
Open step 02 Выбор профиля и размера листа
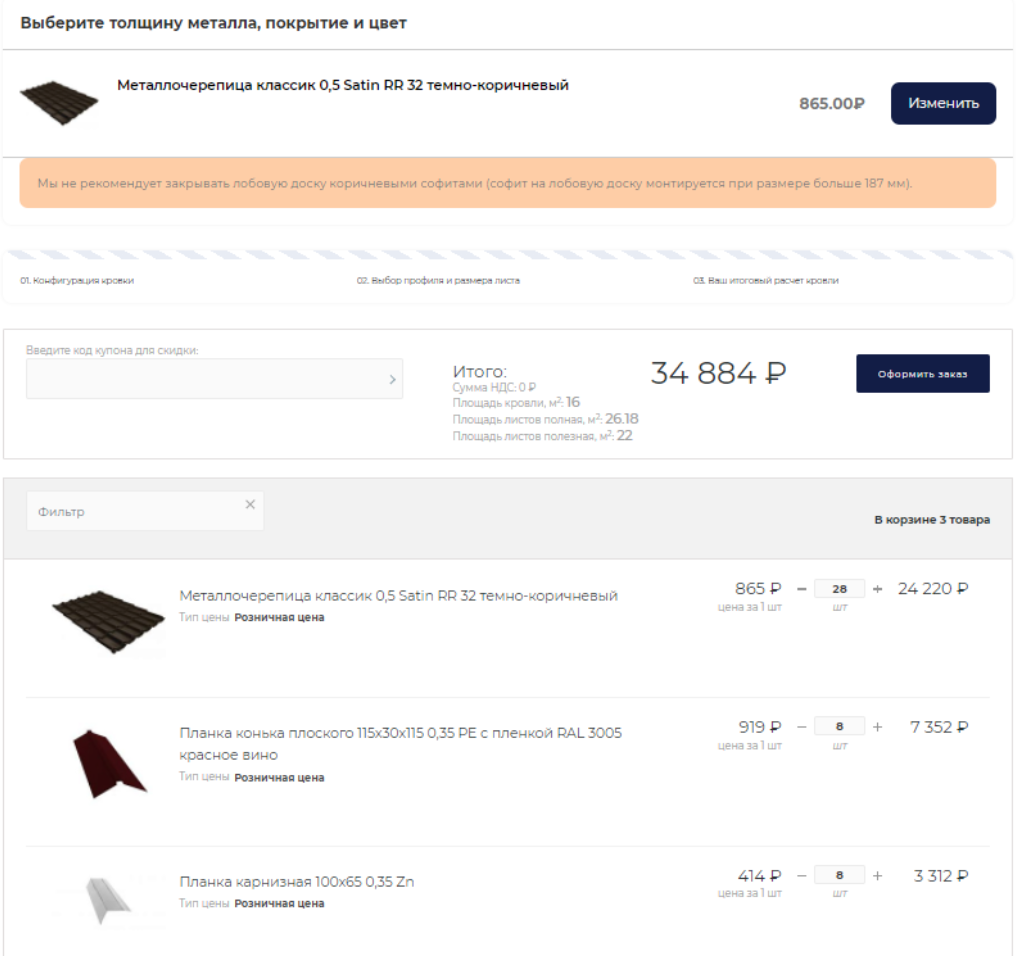(438, 281)
